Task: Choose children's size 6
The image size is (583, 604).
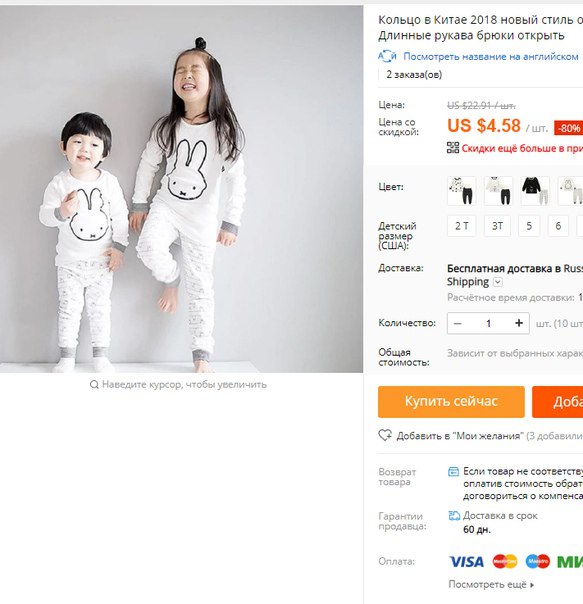Action: coord(558,226)
